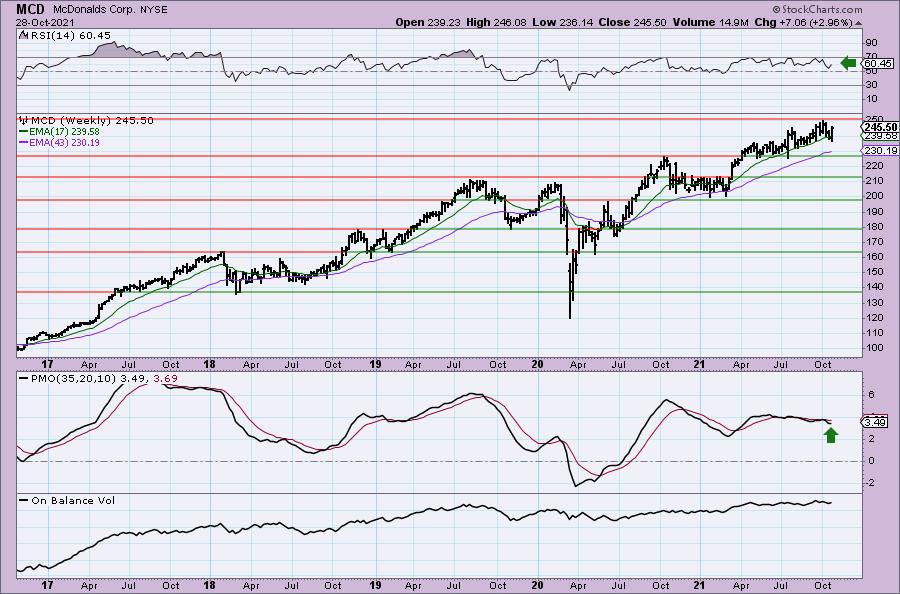Click the 230.19 EMA tag on the price axis

point(880,151)
